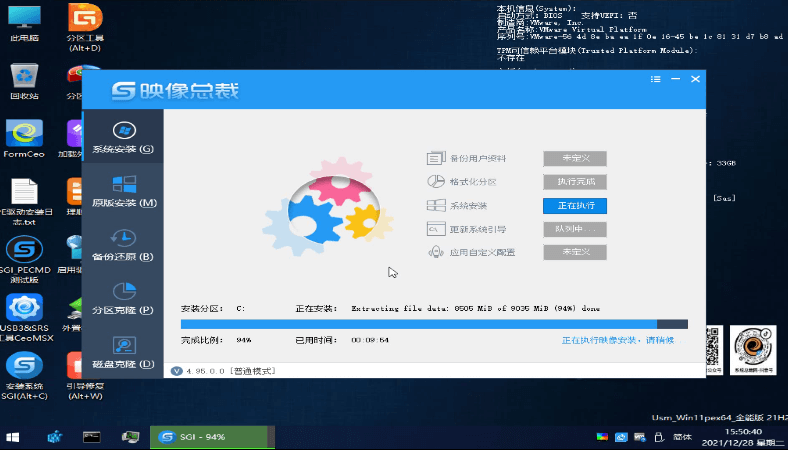Viewport: 788px width, 450px height.
Task: Click the blue tray icon beside display icon
Action: (x=621, y=437)
